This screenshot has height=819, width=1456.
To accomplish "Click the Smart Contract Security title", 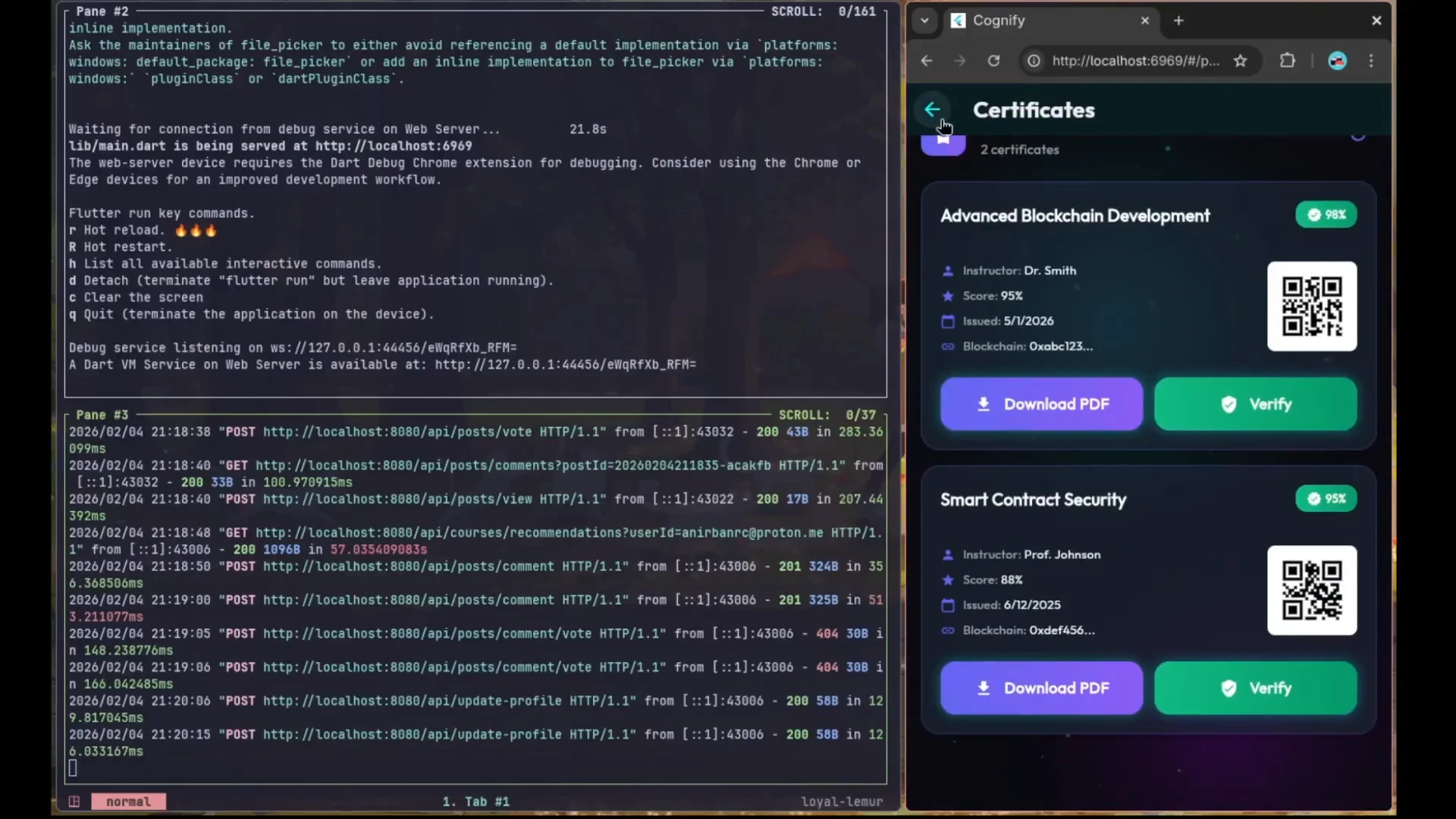I will (1034, 500).
